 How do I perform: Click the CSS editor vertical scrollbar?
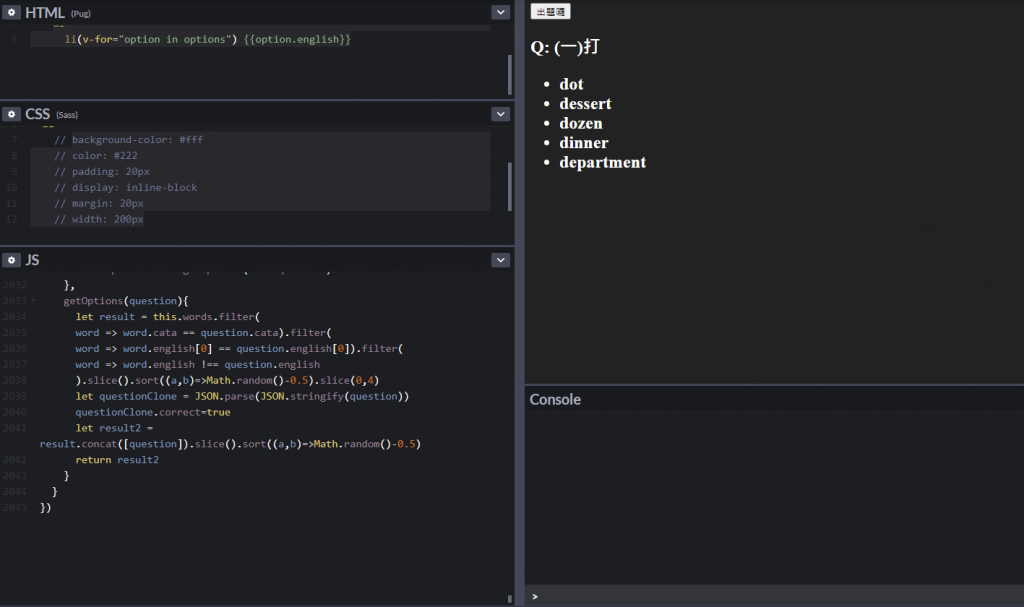point(509,186)
